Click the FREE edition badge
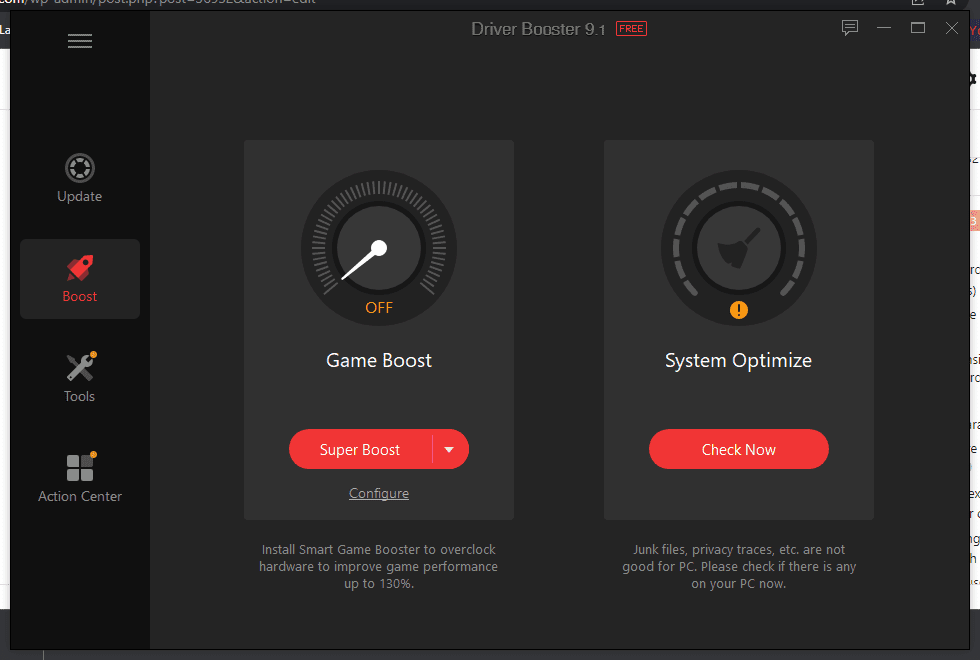980x660 pixels. (631, 29)
